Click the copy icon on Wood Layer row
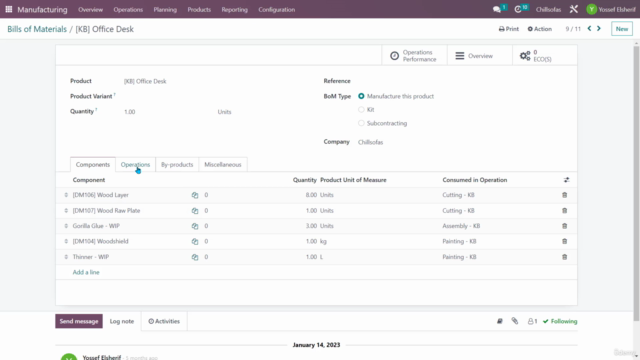The width and height of the screenshot is (640, 360). [x=195, y=195]
